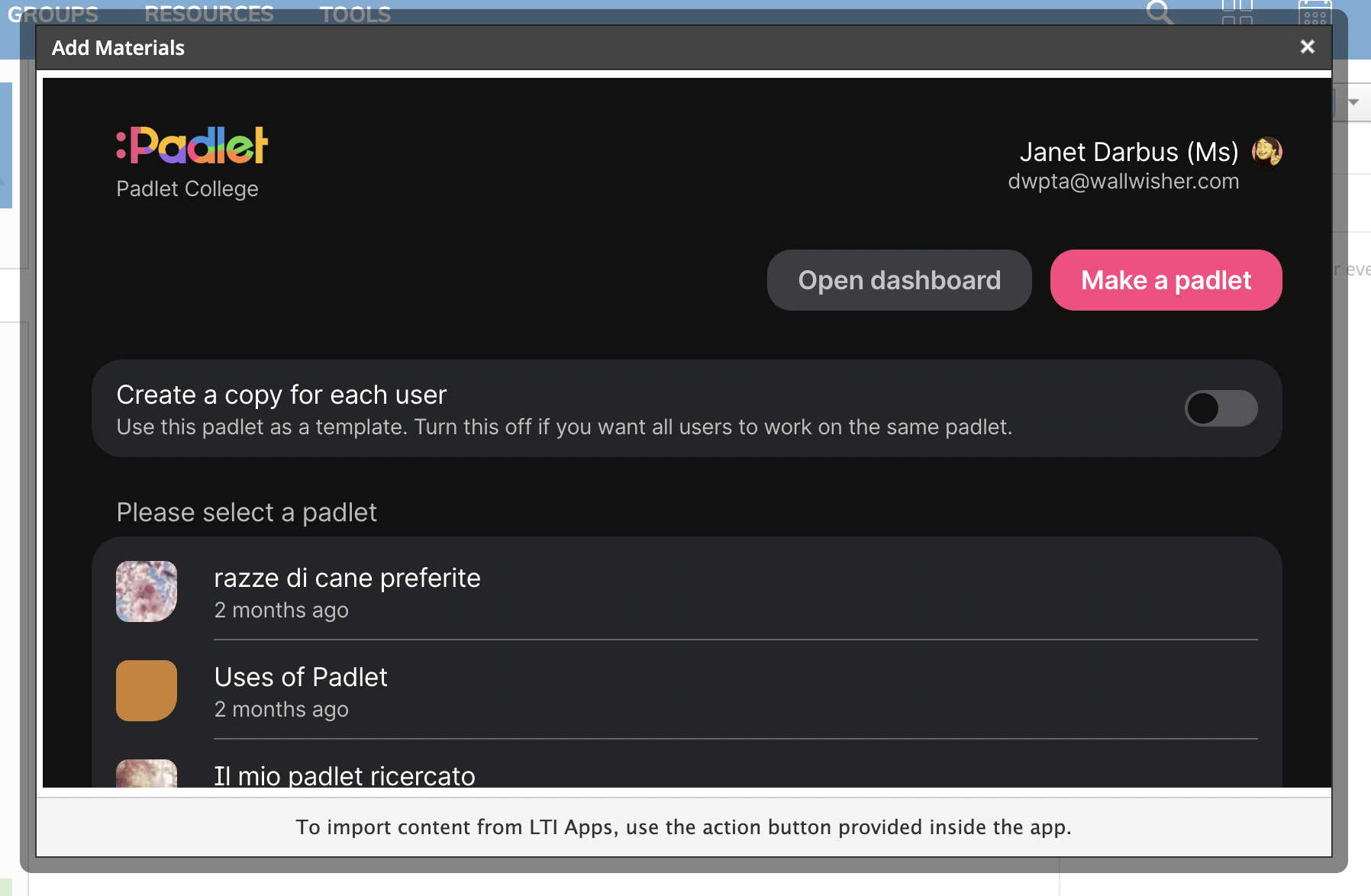Close the Add Materials dialog
This screenshot has height=896, width=1371.
(x=1307, y=47)
